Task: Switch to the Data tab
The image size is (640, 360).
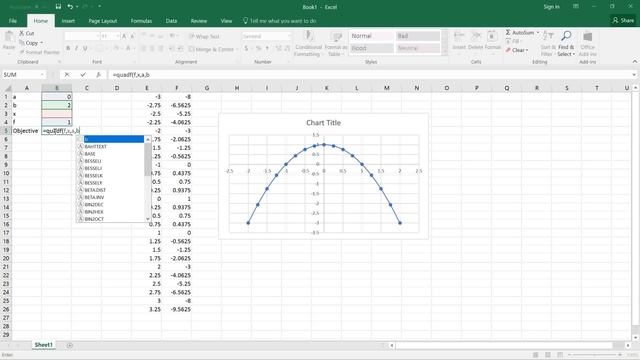Action: tap(171, 21)
